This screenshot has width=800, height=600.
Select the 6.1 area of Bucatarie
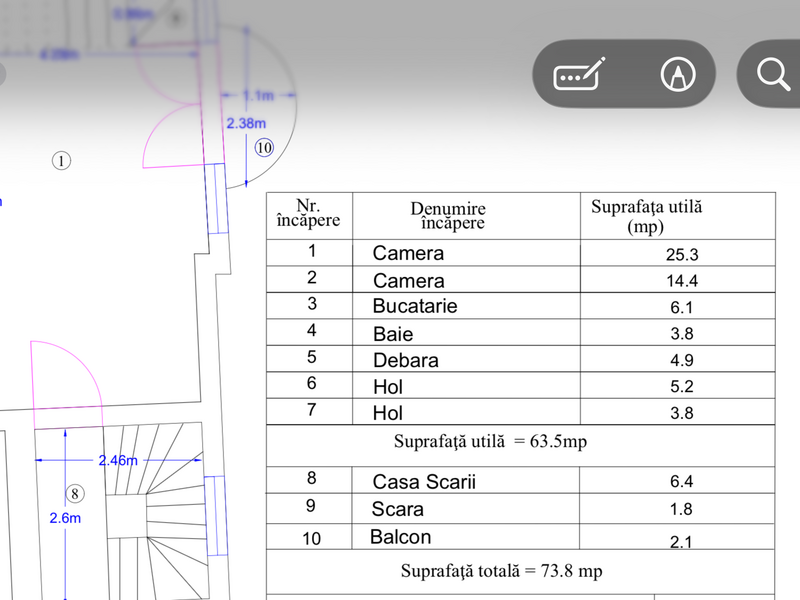682,308
